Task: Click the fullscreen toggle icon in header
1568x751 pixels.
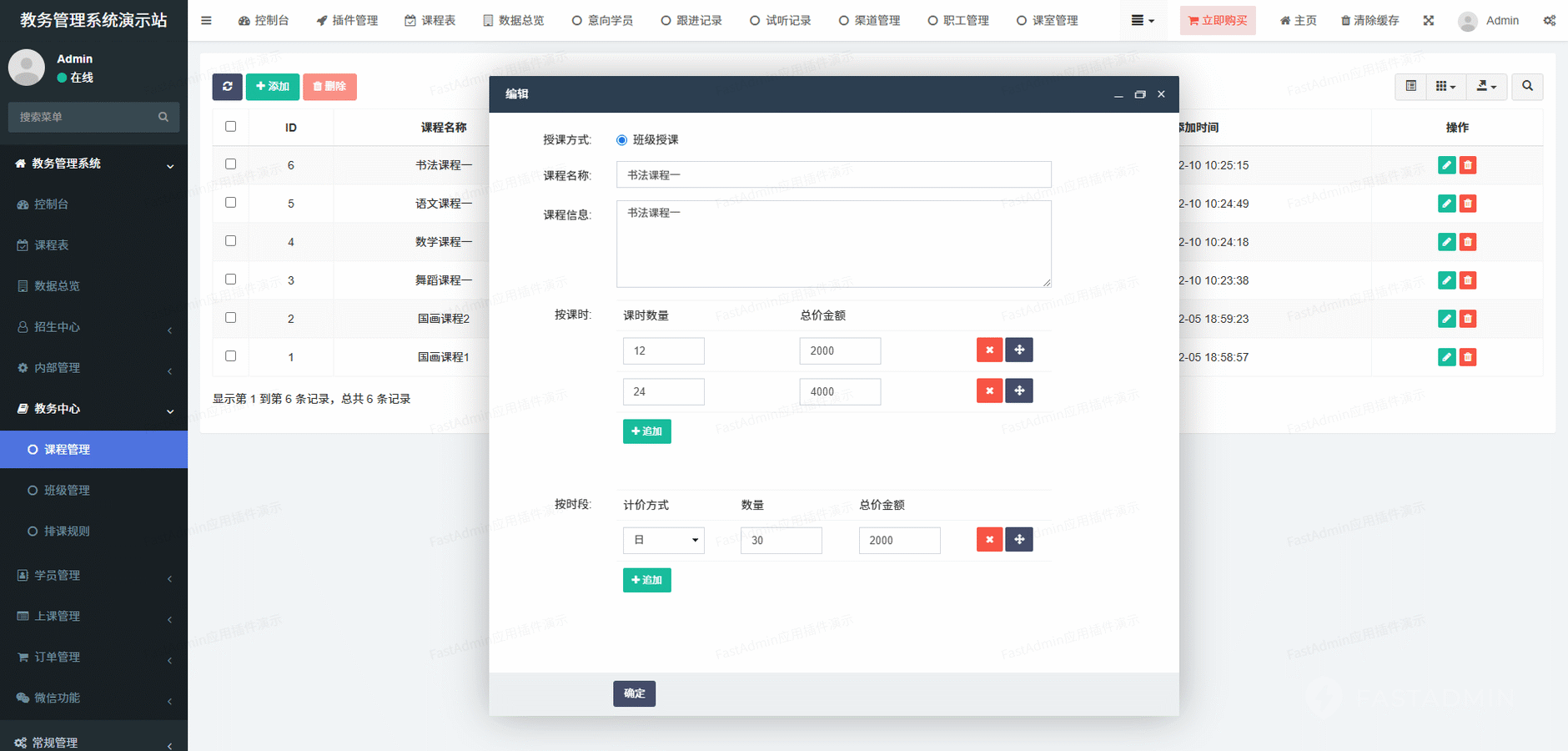Action: [x=1429, y=20]
